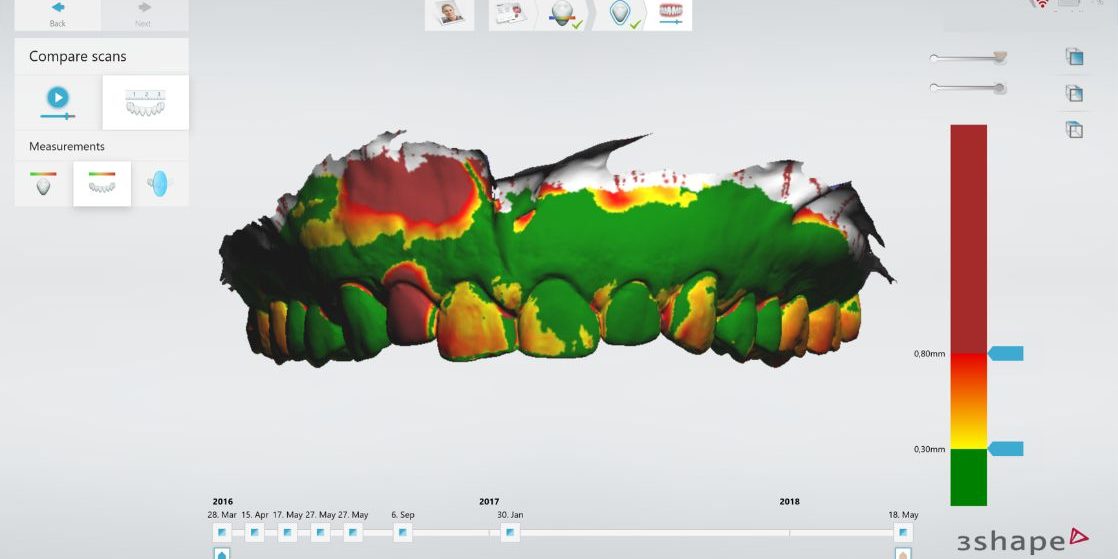Toggle the bottom cube view icon
The width and height of the screenshot is (1118, 559).
(1075, 129)
